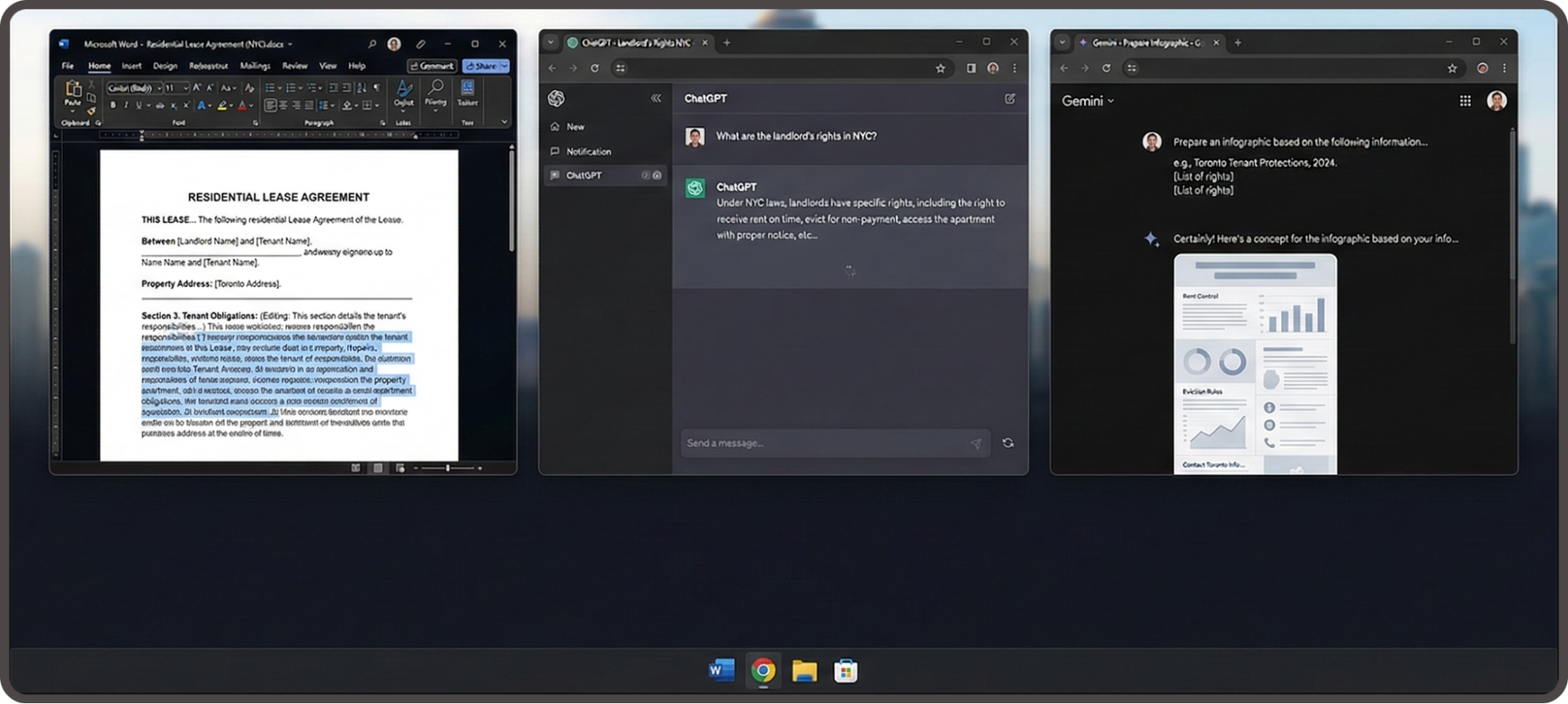
Task: Click the text highlight color marker
Action: [x=222, y=106]
